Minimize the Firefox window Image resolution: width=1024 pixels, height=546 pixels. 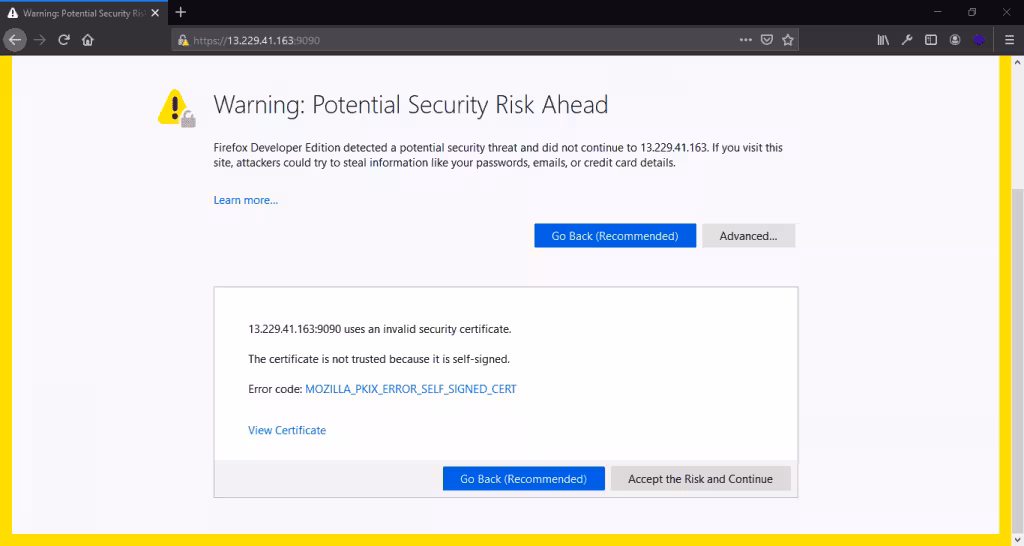[937, 12]
